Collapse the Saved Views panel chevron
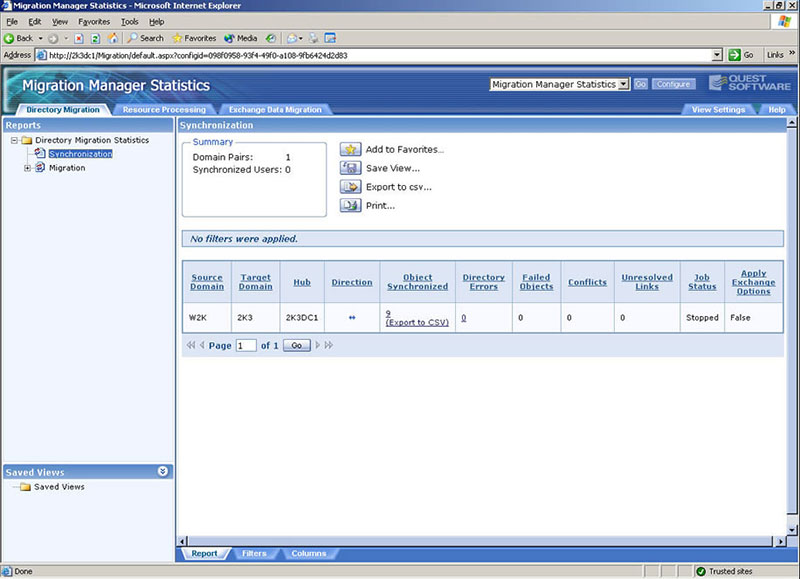 click(163, 471)
